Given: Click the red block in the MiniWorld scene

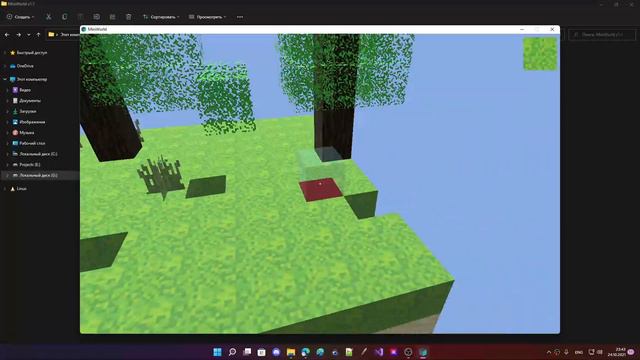Looking at the screenshot, I should [321, 189].
